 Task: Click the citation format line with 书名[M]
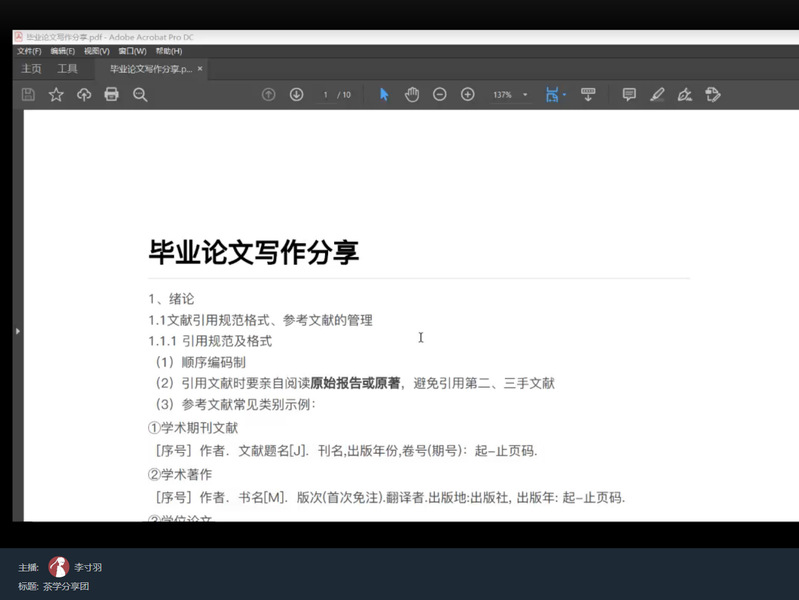pos(390,498)
